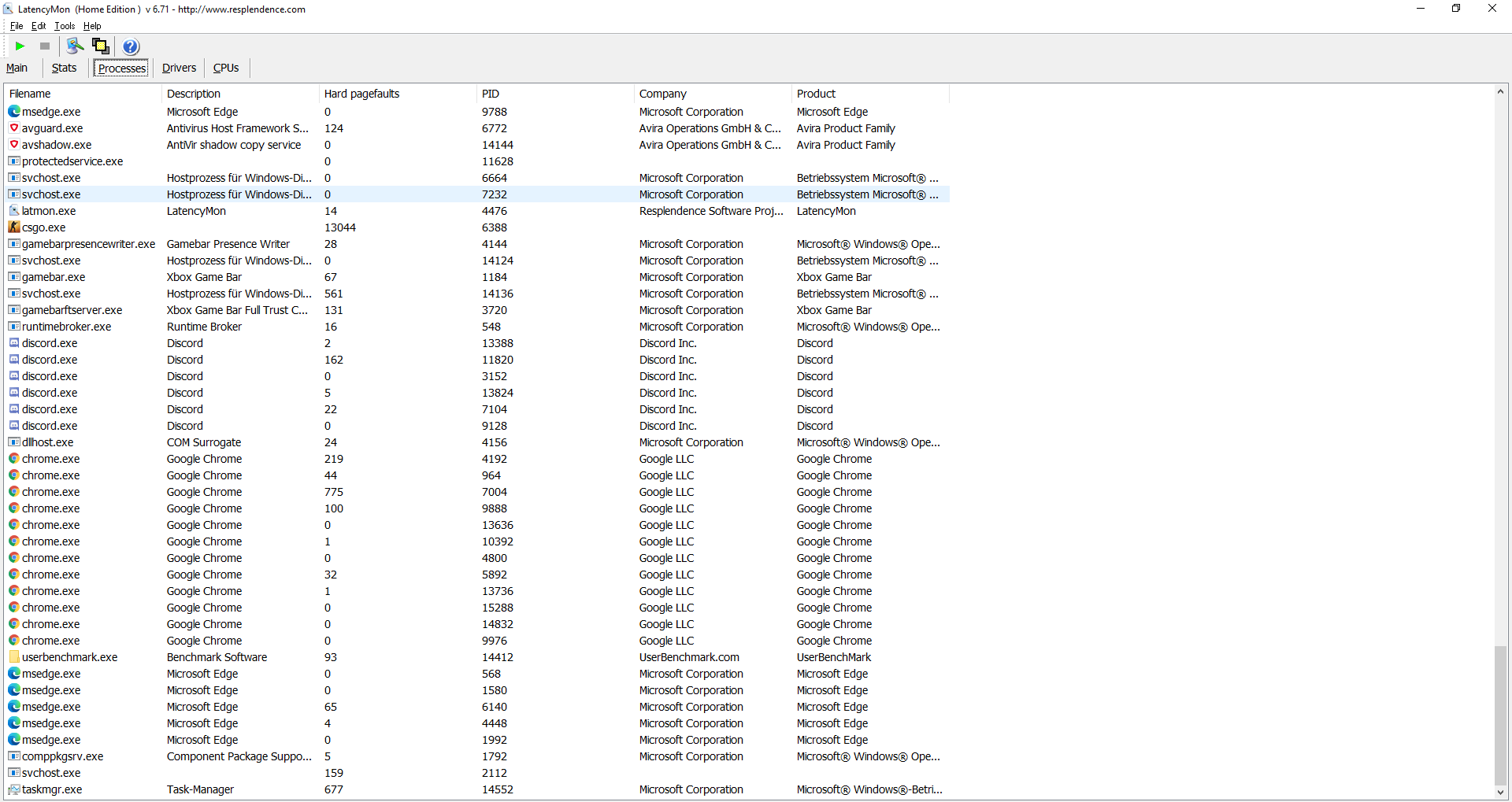Select the "Task-Manager" description cell
Viewport: 1512px width, 802px height.
coord(200,789)
